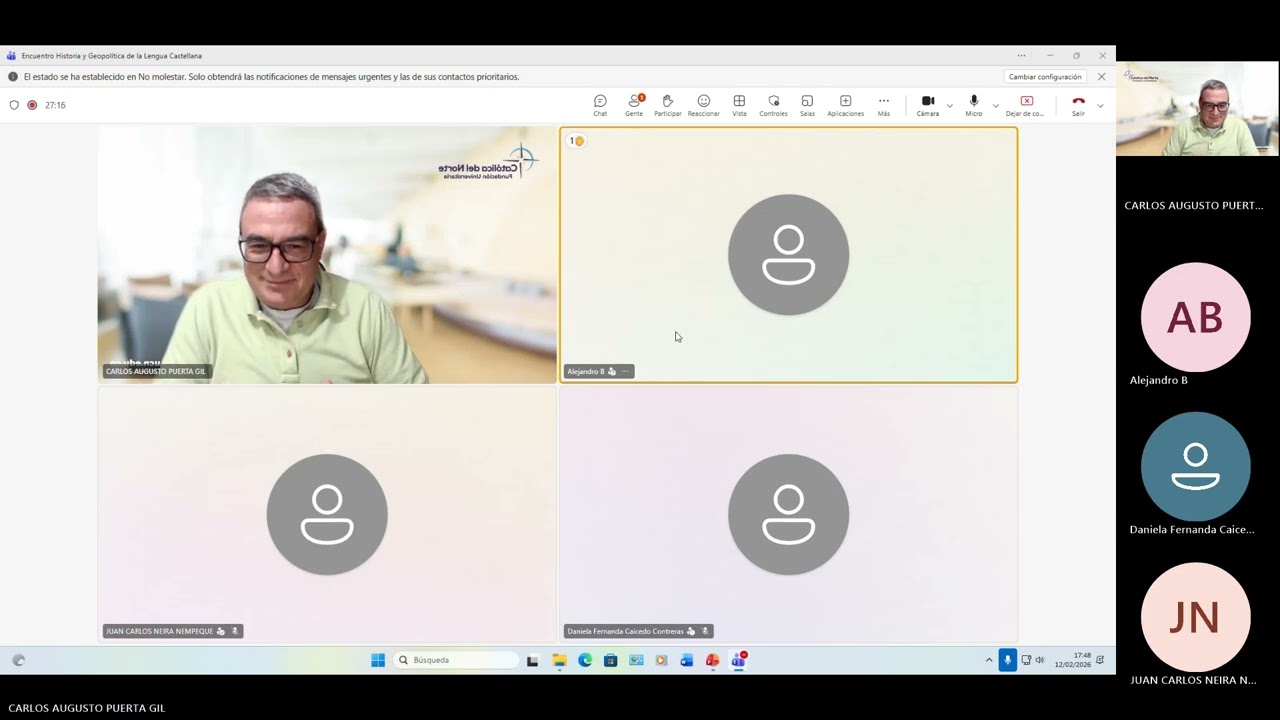Expand the microphone options arrow
The height and width of the screenshot is (720, 1280).
tap(996, 105)
